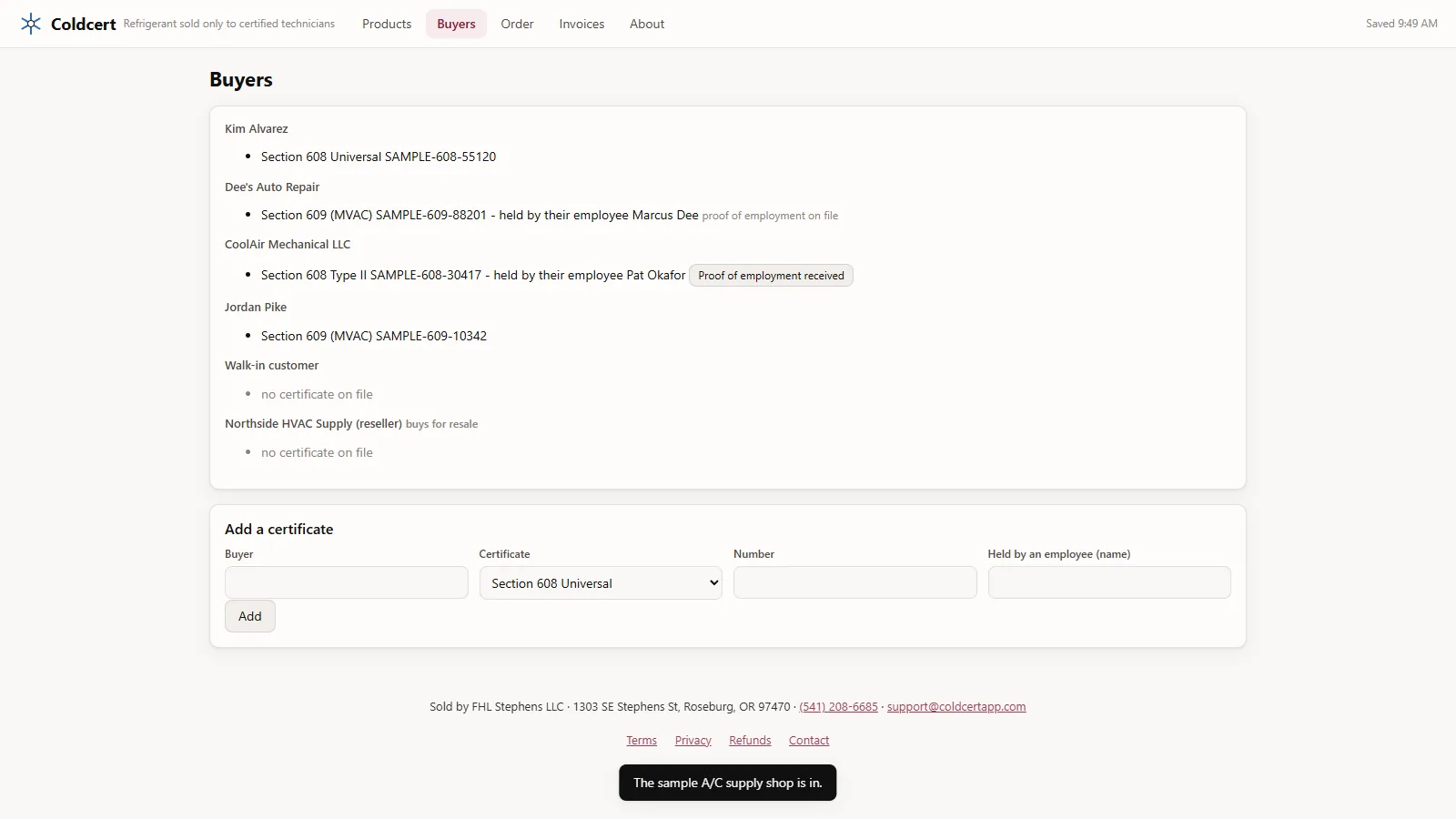Click the 'proof of employment on file' note
Image resolution: width=1456 pixels, height=819 pixels.
[770, 216]
